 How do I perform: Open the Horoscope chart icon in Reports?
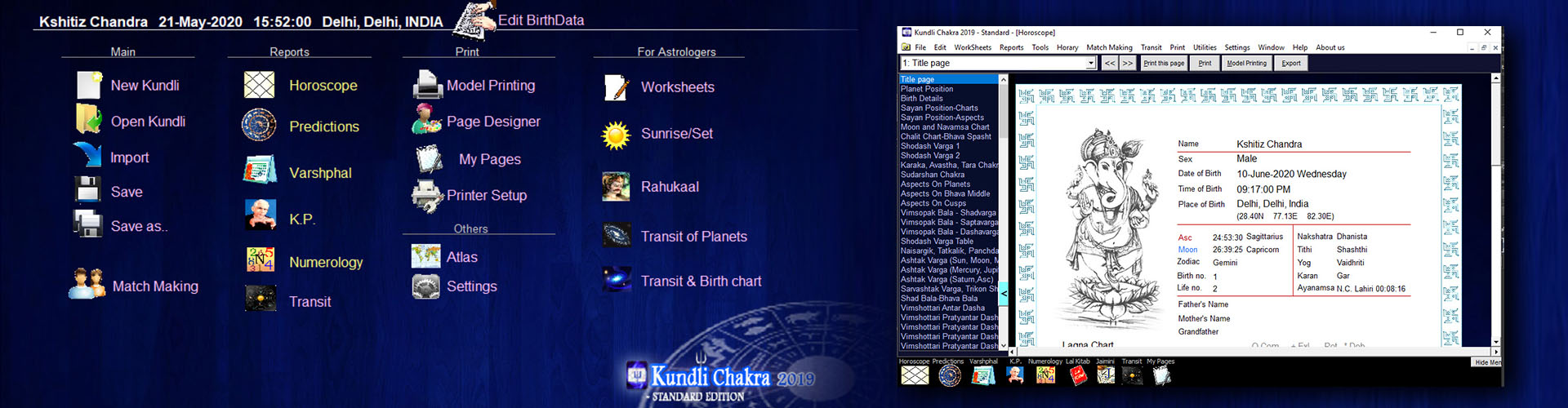pos(259,85)
